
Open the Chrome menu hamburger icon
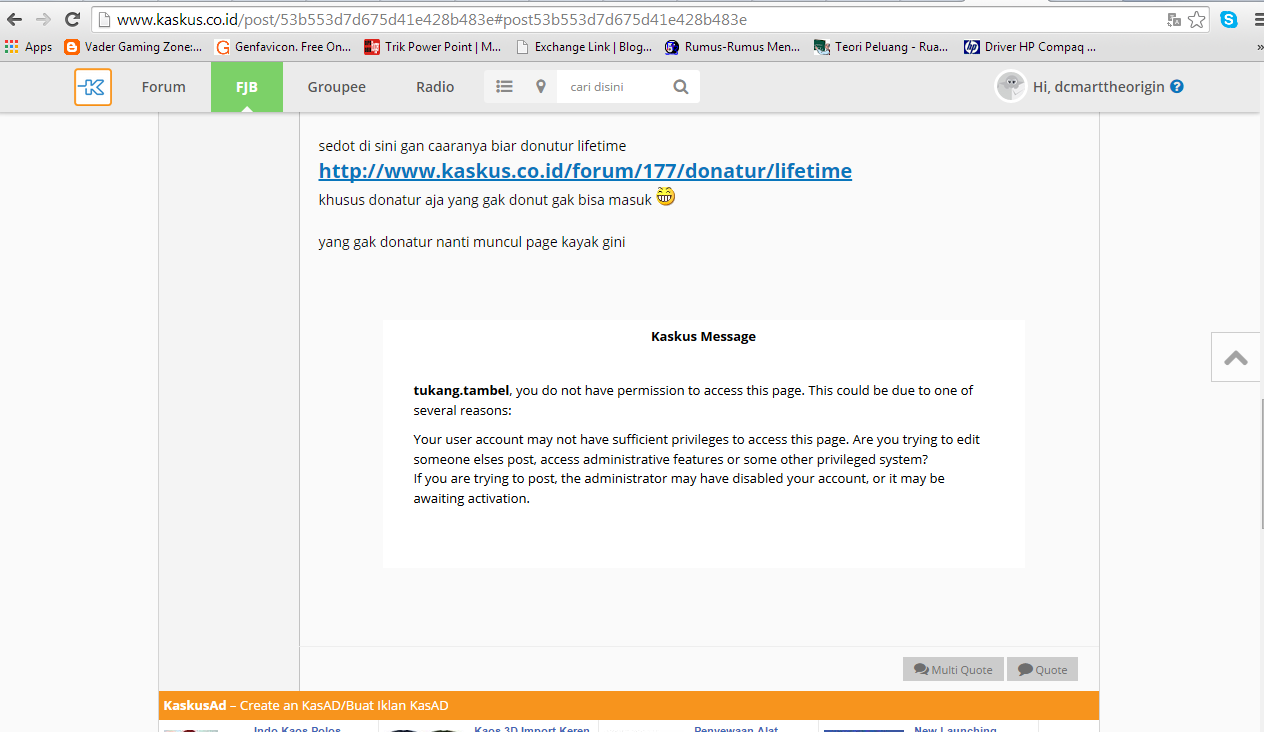(1257, 19)
